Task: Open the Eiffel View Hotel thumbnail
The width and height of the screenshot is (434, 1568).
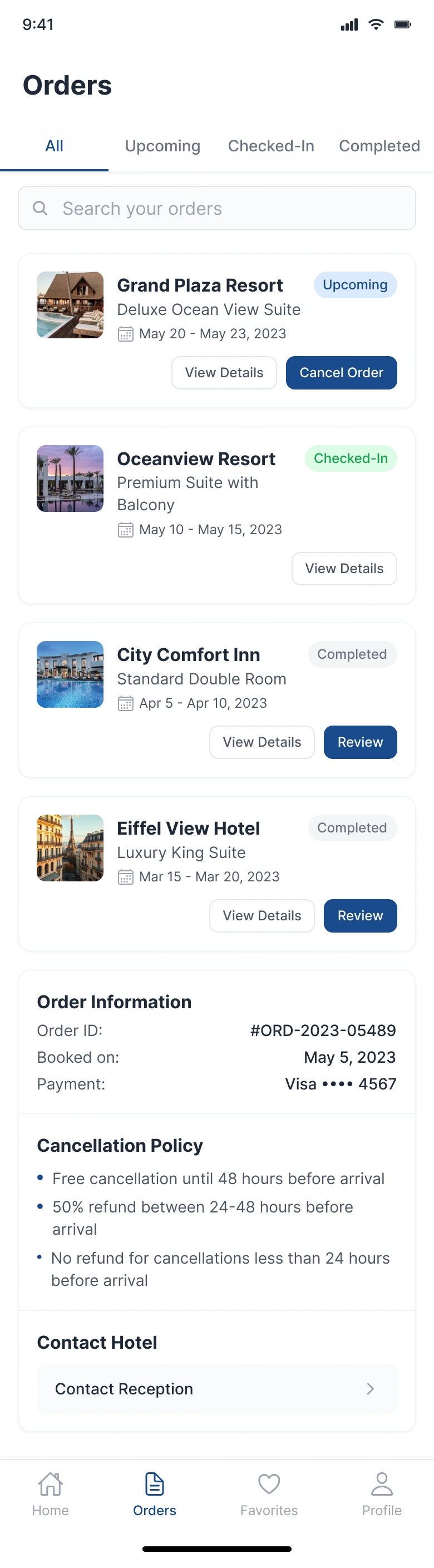Action: (70, 848)
